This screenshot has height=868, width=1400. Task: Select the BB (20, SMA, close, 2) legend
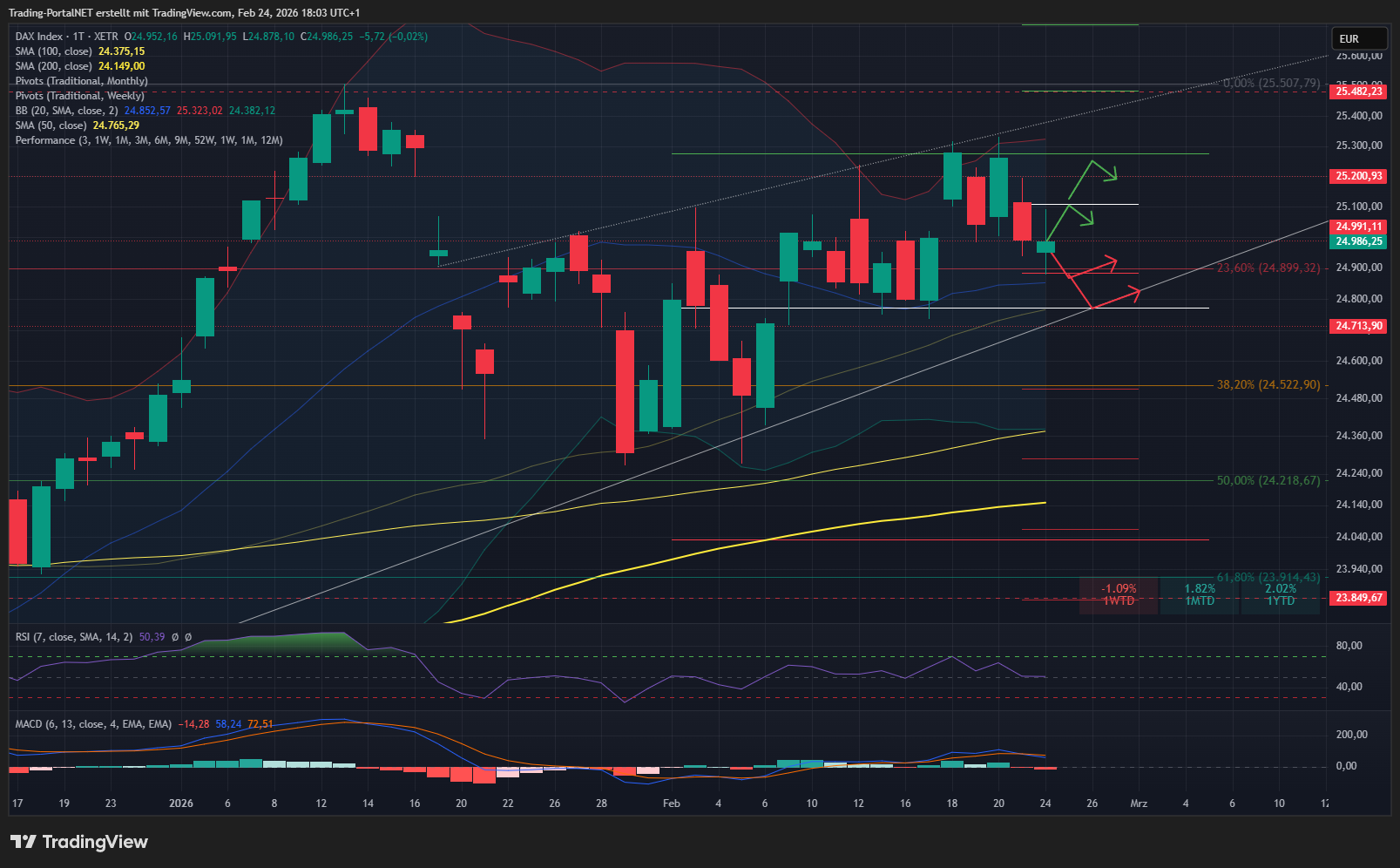67,111
